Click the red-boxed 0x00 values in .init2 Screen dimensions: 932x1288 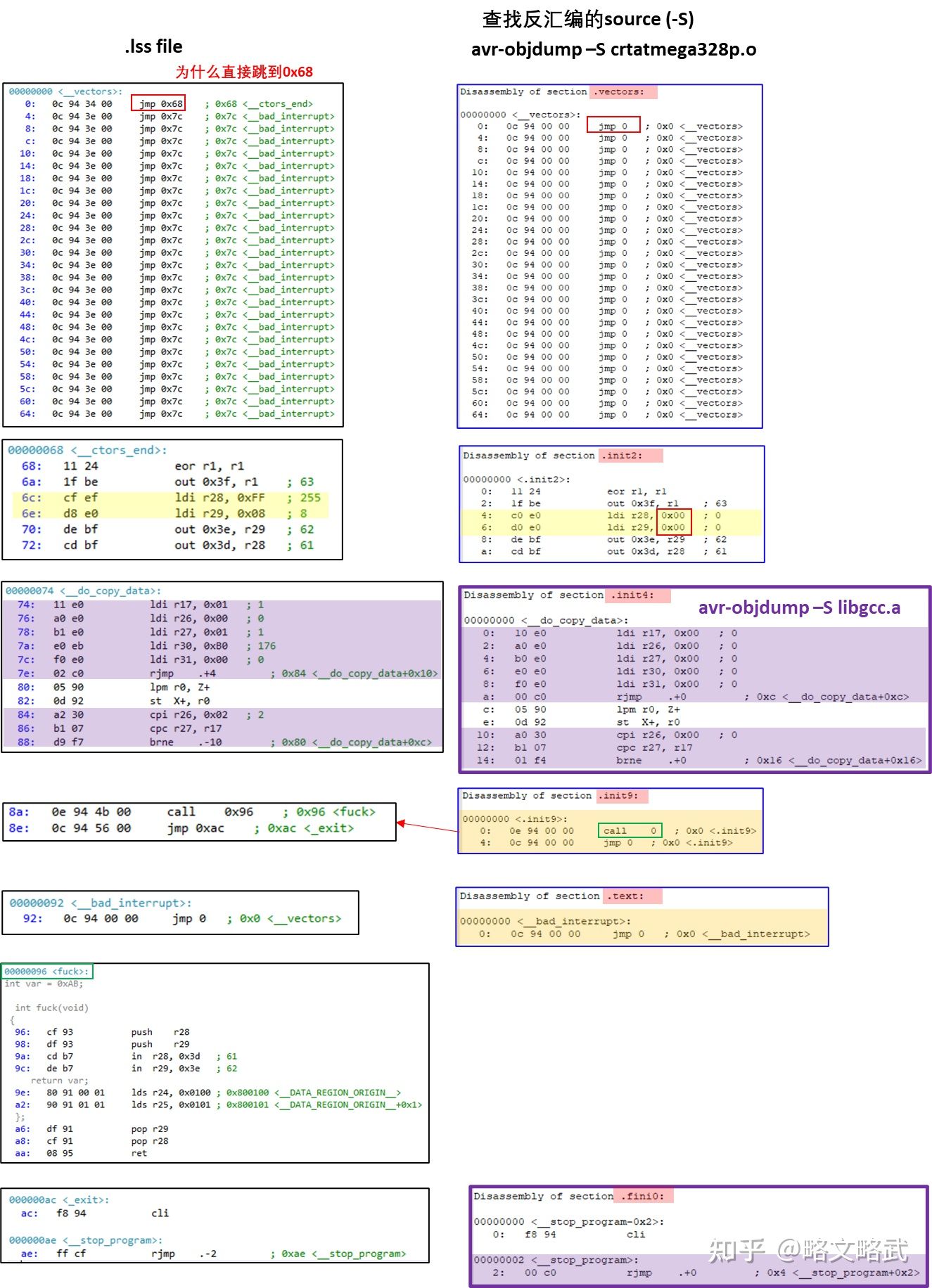click(673, 521)
